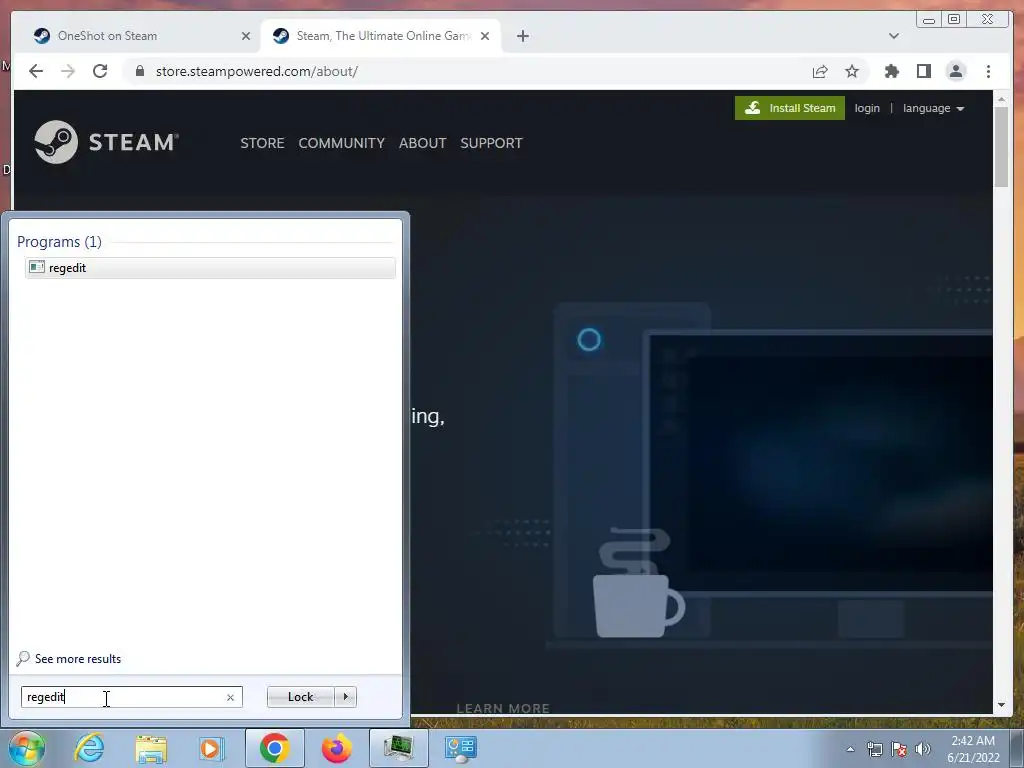
Task: Click the Steam login link
Action: click(867, 108)
